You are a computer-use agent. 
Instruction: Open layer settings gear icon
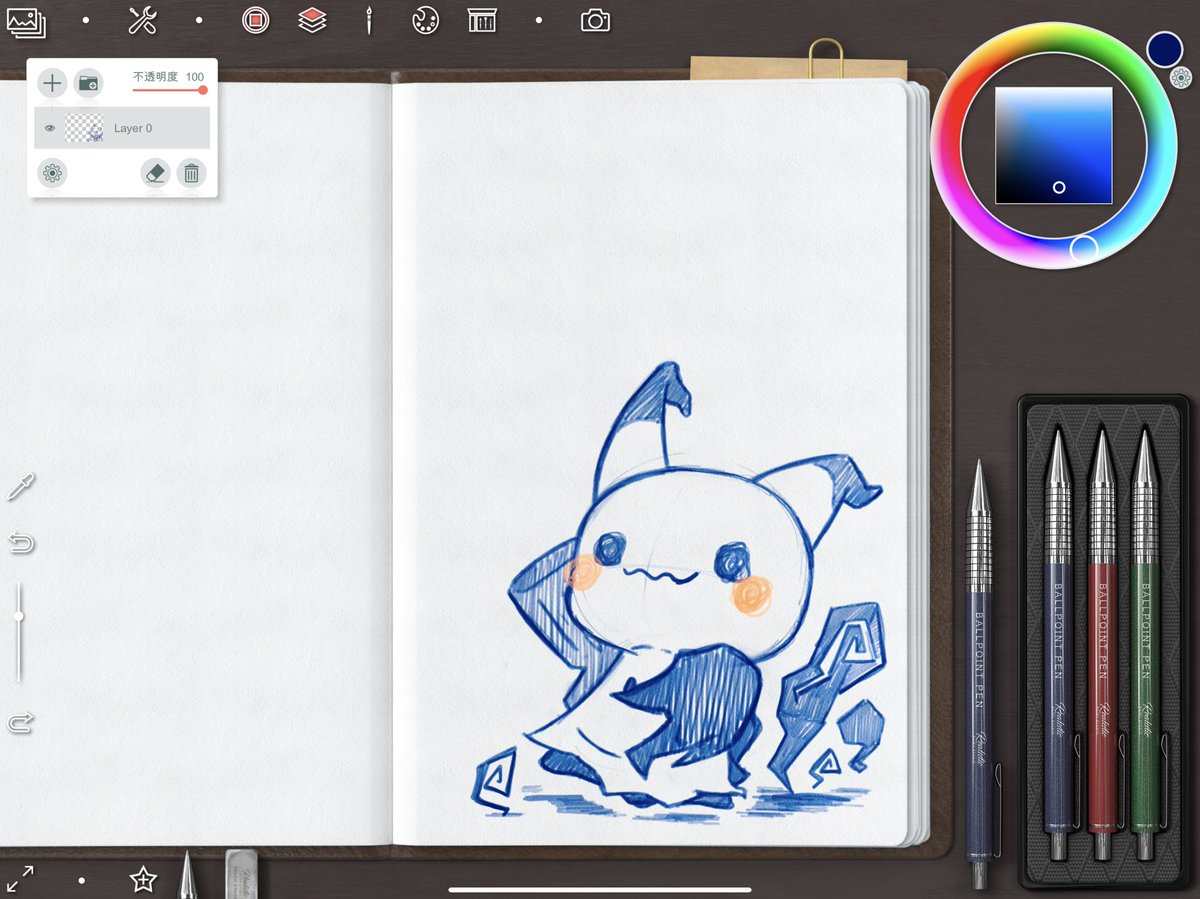(52, 173)
